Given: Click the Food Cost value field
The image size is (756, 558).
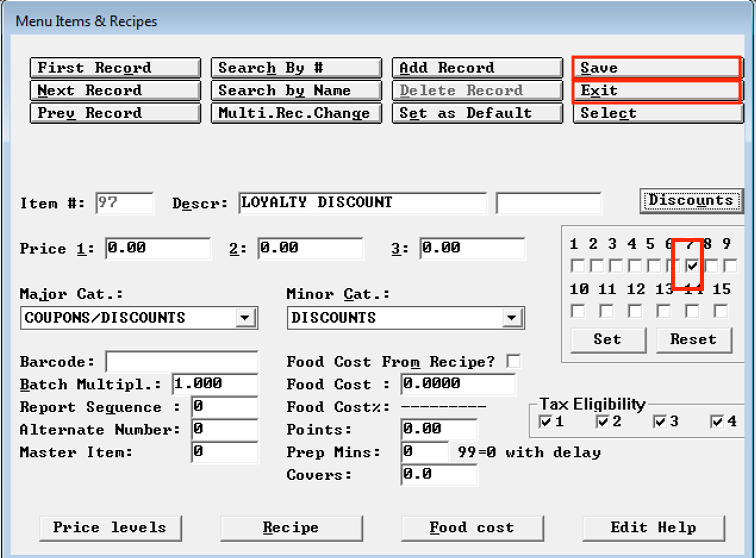Looking at the screenshot, I should pos(458,384).
